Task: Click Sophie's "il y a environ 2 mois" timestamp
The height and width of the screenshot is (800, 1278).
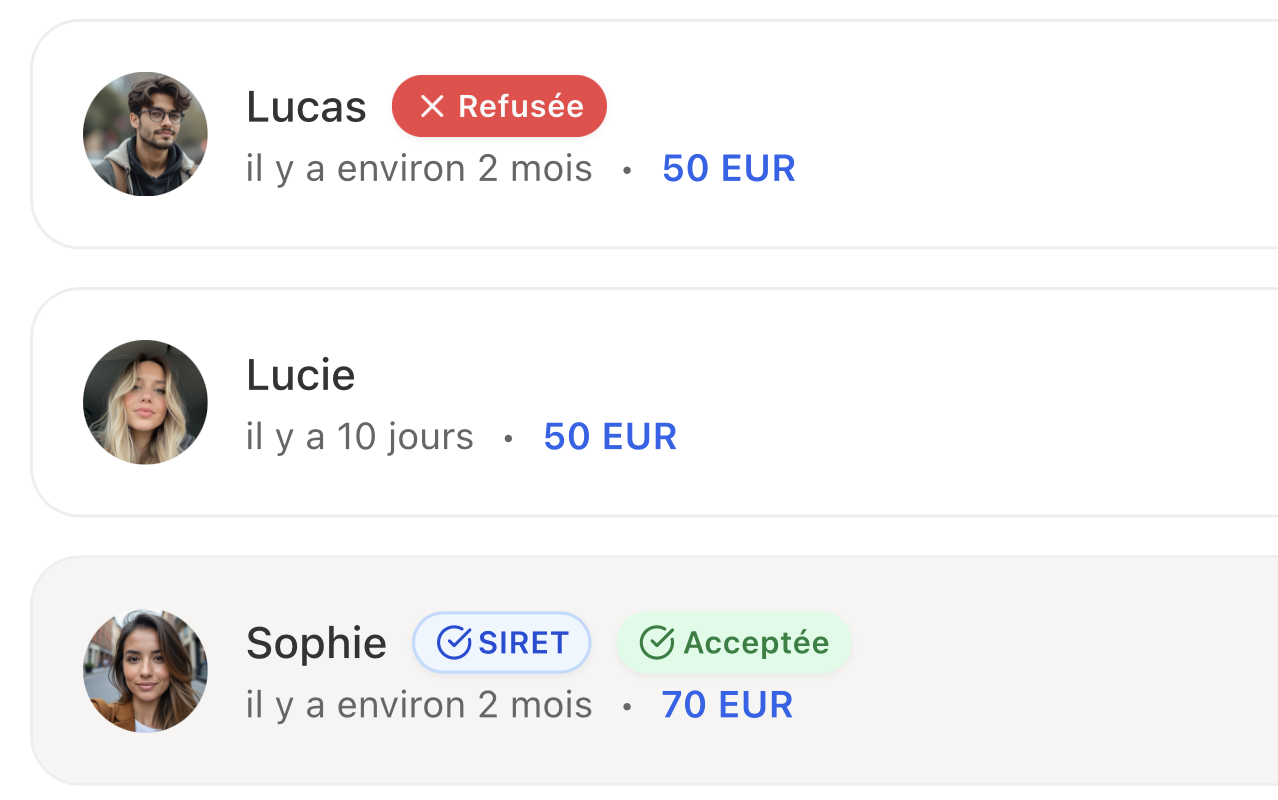Action: [419, 705]
